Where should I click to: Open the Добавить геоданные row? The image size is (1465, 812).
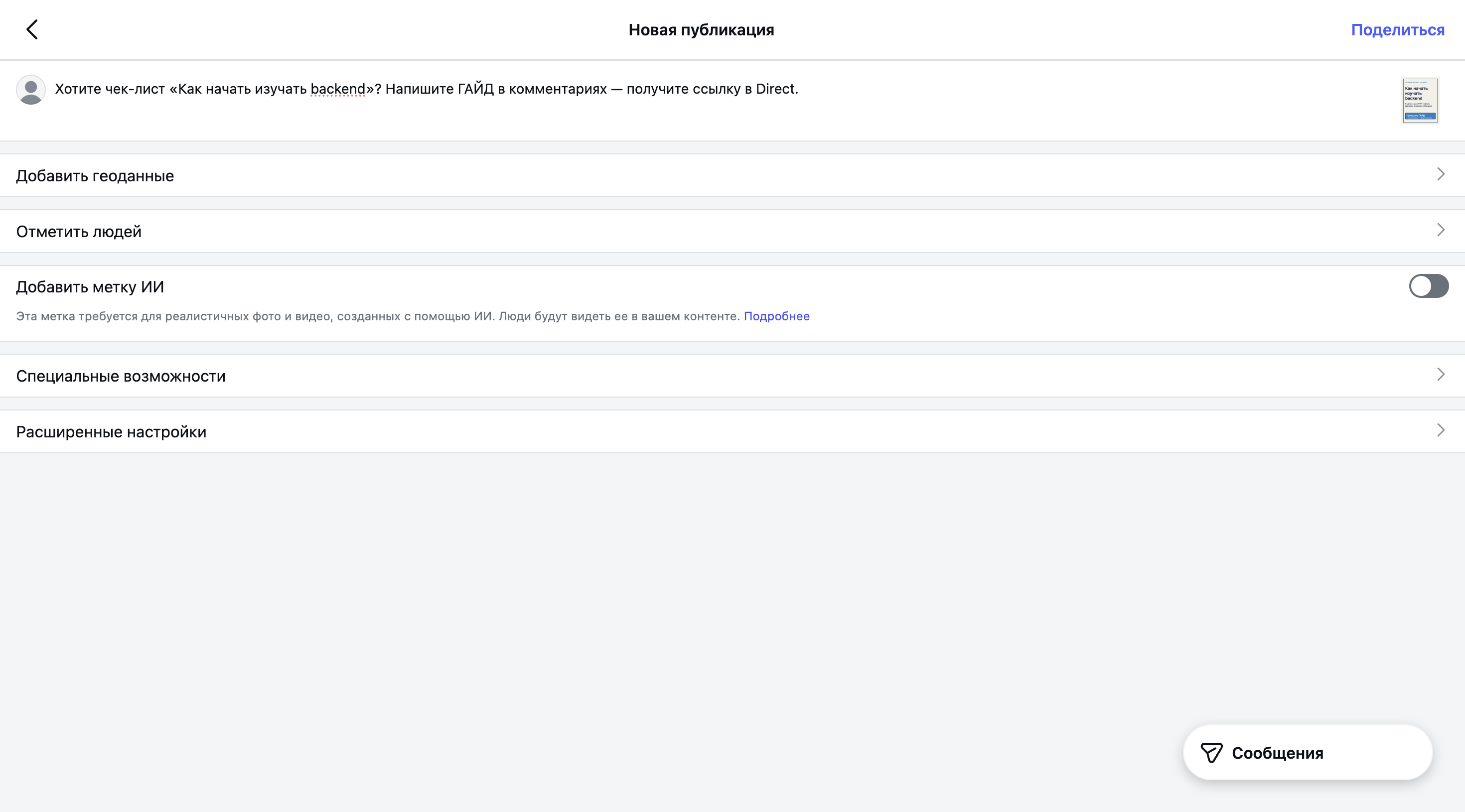[732, 176]
